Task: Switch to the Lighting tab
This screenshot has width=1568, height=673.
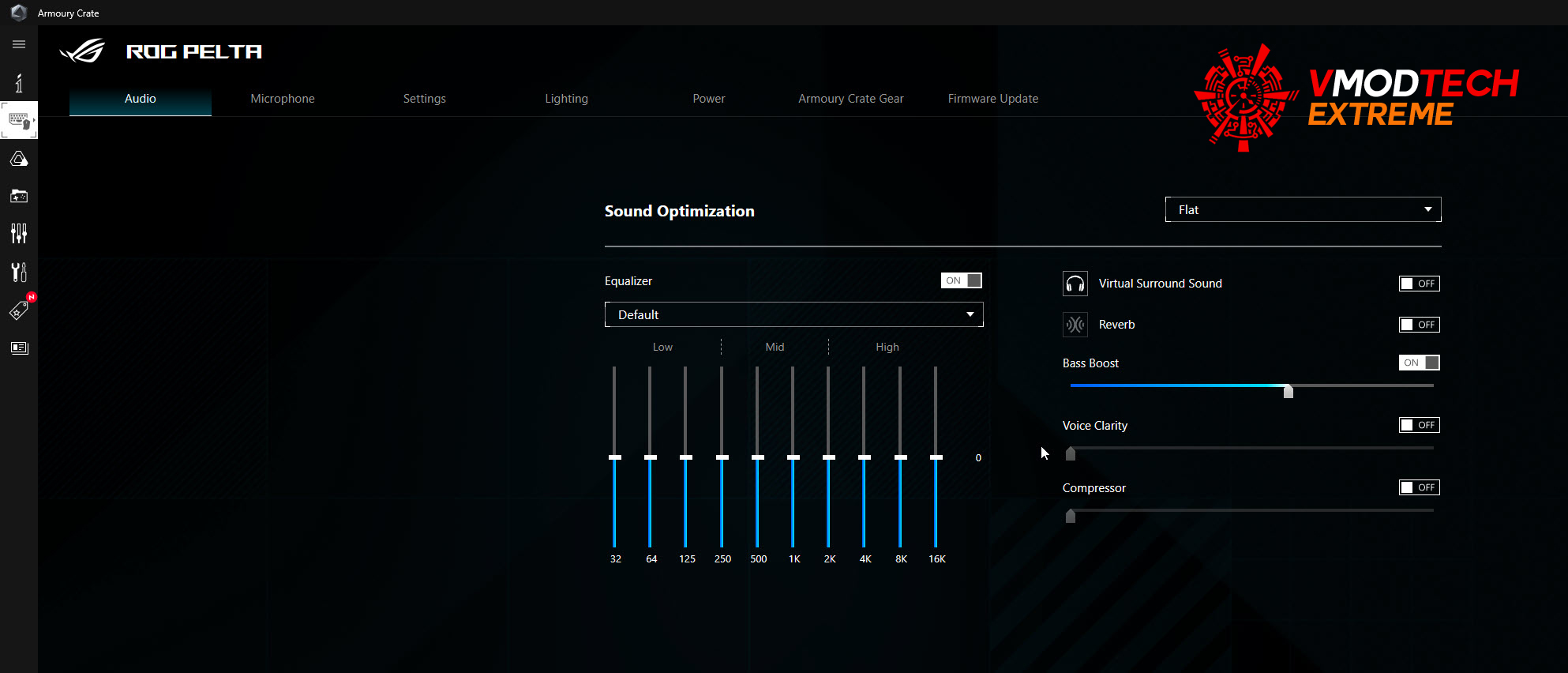Action: click(567, 99)
